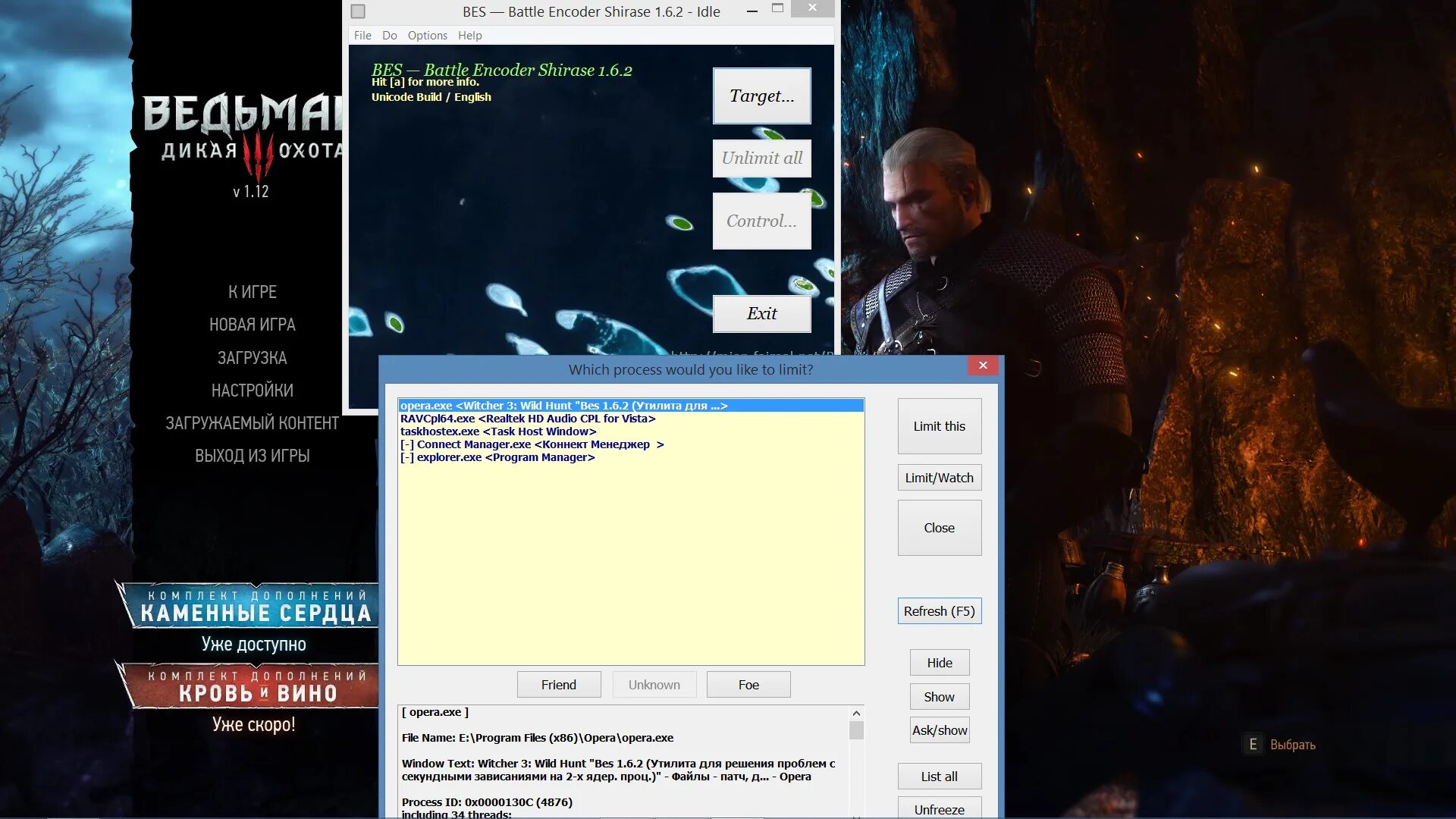Open the Options menu in BES
The height and width of the screenshot is (819, 1456).
pos(427,35)
